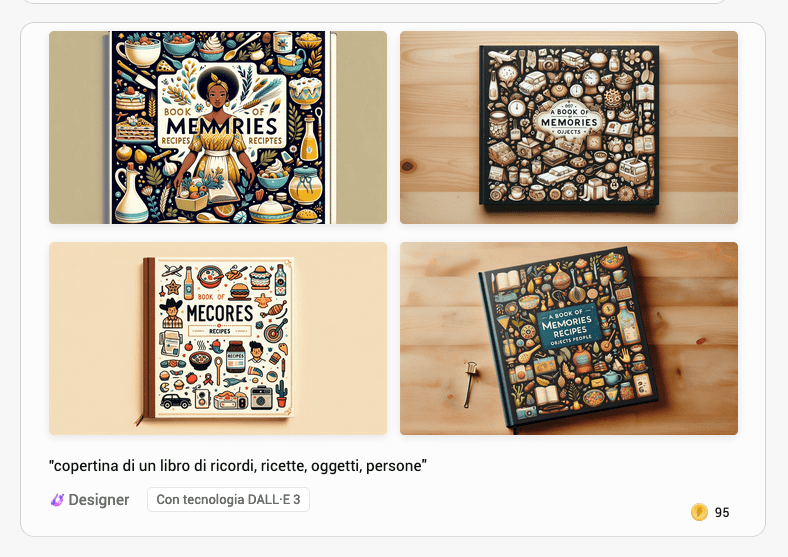The width and height of the screenshot is (788, 557).
Task: Open the black Book of Memories Objects image
Action: click(569, 128)
